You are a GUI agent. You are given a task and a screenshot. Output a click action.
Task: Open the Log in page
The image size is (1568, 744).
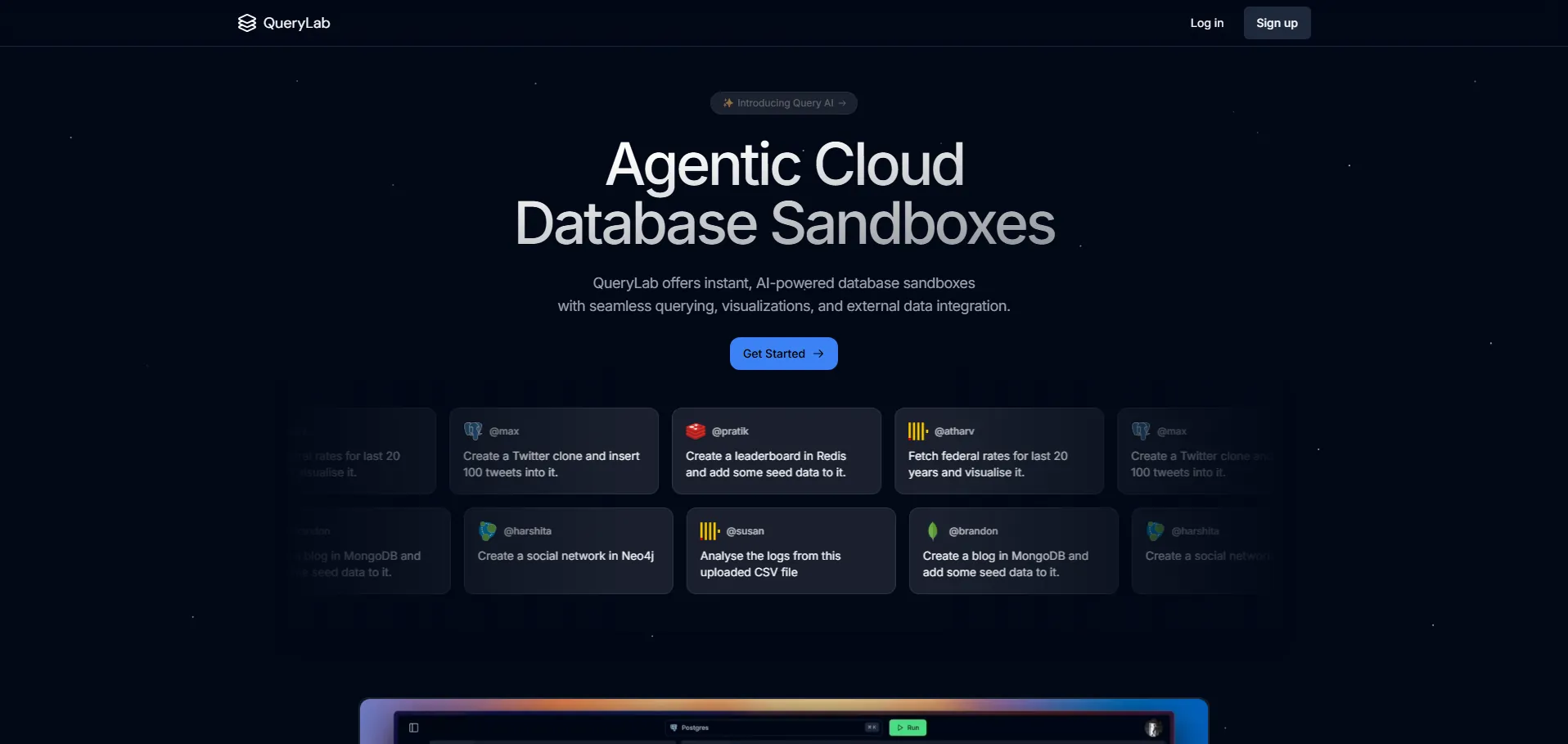1206,23
